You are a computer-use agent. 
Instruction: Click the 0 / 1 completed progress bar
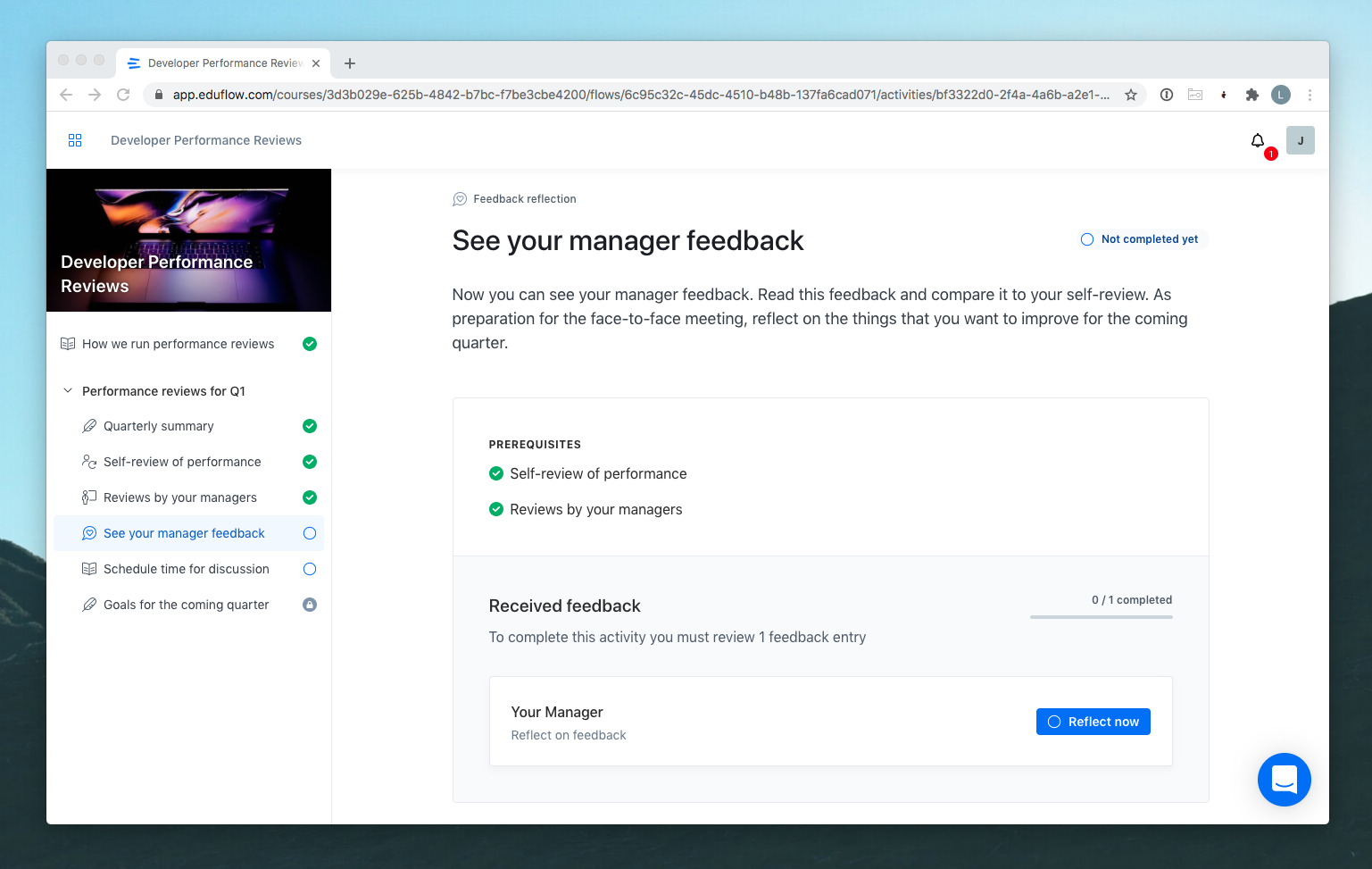click(1101, 617)
